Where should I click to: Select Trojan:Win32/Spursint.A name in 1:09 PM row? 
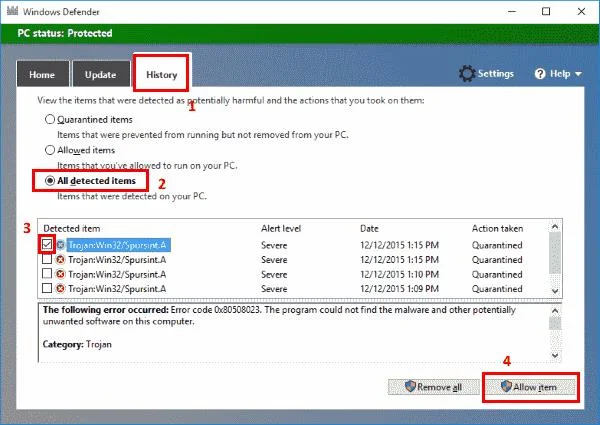click(x=117, y=289)
